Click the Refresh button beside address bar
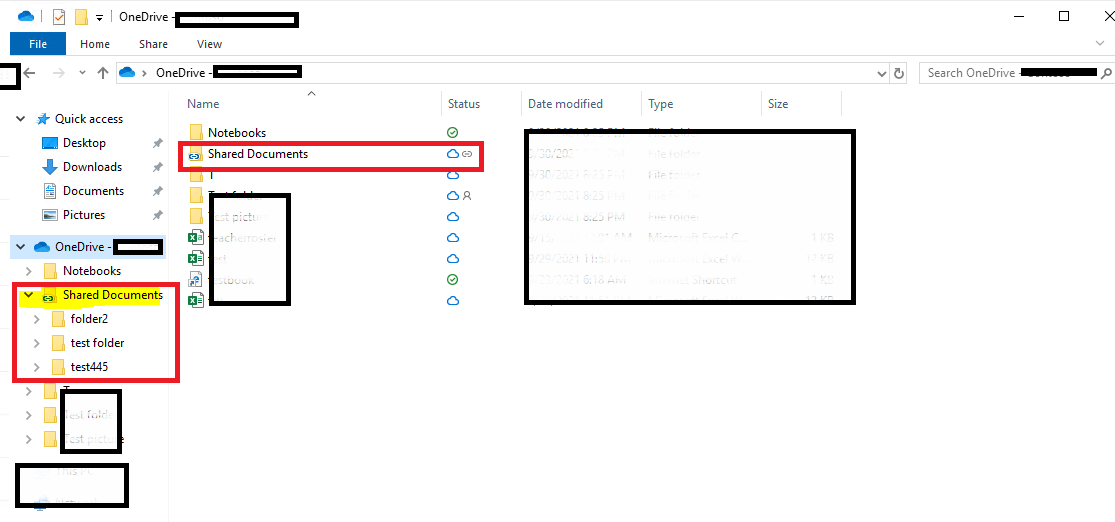 pos(899,73)
